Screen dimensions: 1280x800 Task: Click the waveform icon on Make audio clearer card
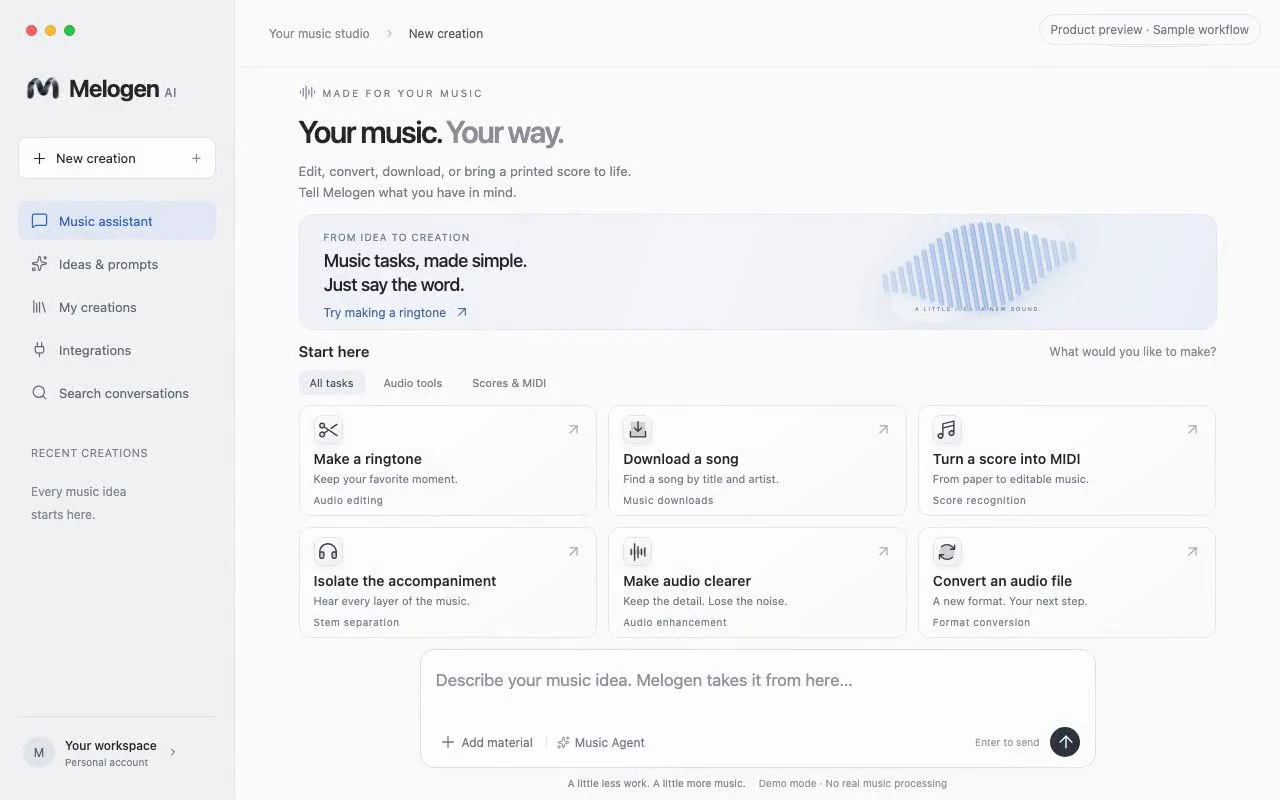pyautogui.click(x=638, y=552)
